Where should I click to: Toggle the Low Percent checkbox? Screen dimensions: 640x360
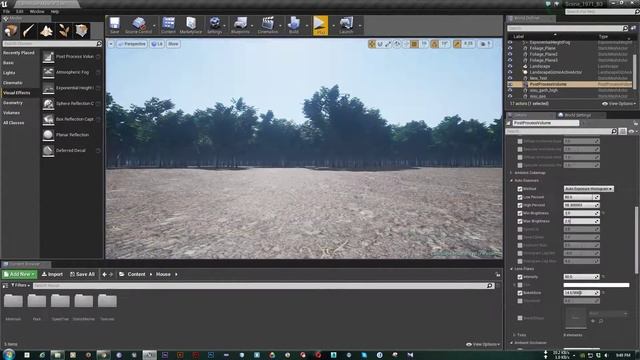[520, 197]
